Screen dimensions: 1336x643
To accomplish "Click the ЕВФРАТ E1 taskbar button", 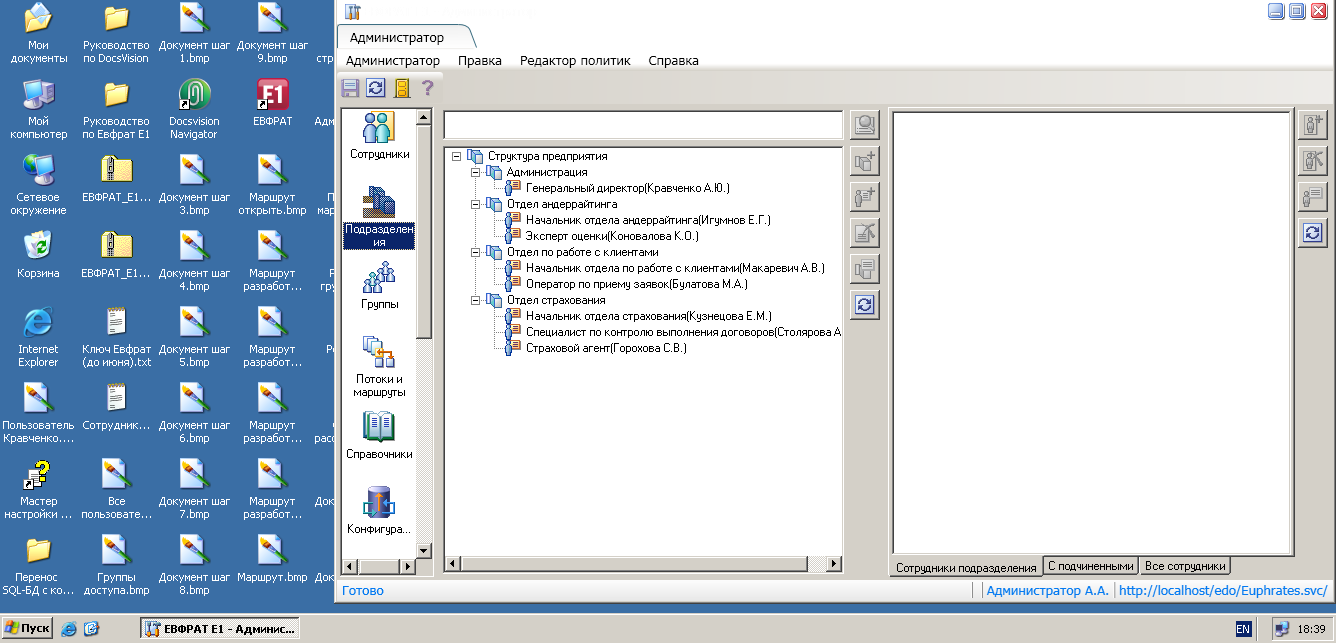I will point(218,629).
